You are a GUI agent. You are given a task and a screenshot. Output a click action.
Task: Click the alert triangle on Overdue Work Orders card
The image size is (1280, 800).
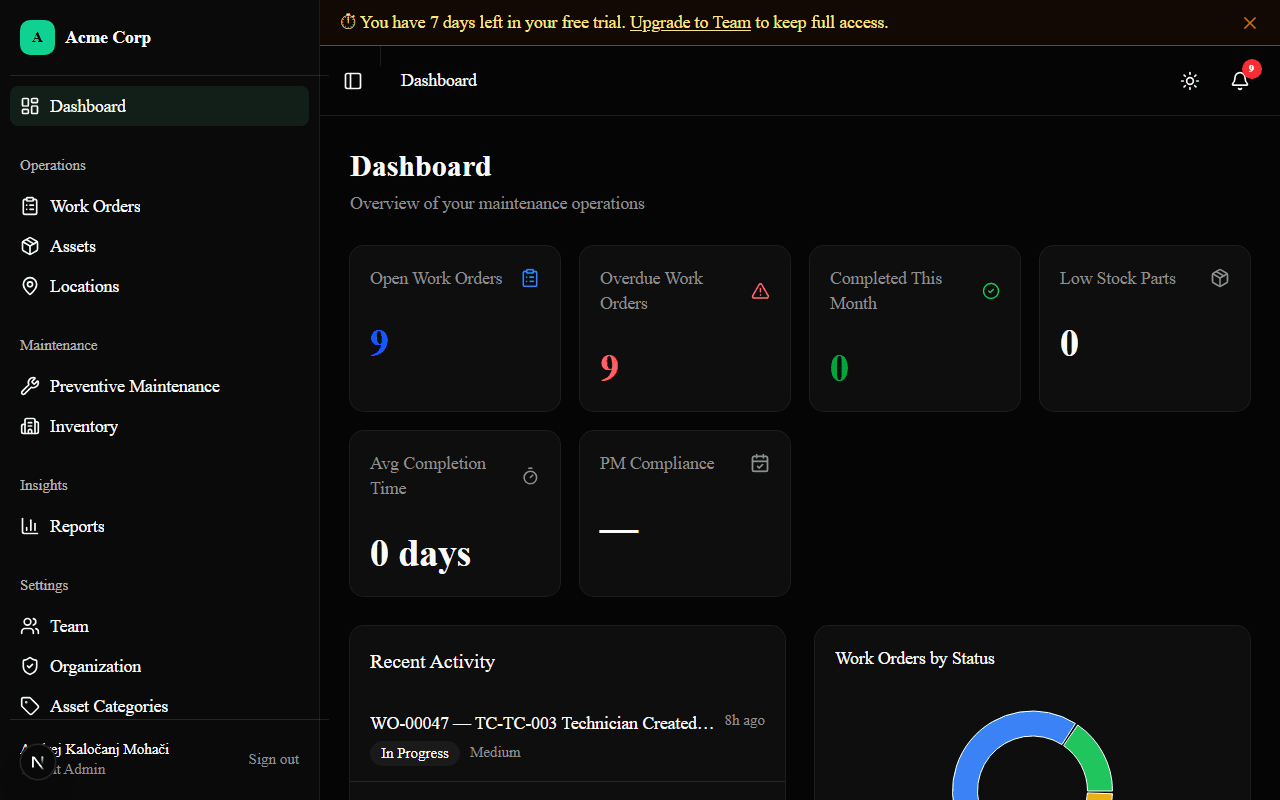pos(760,291)
